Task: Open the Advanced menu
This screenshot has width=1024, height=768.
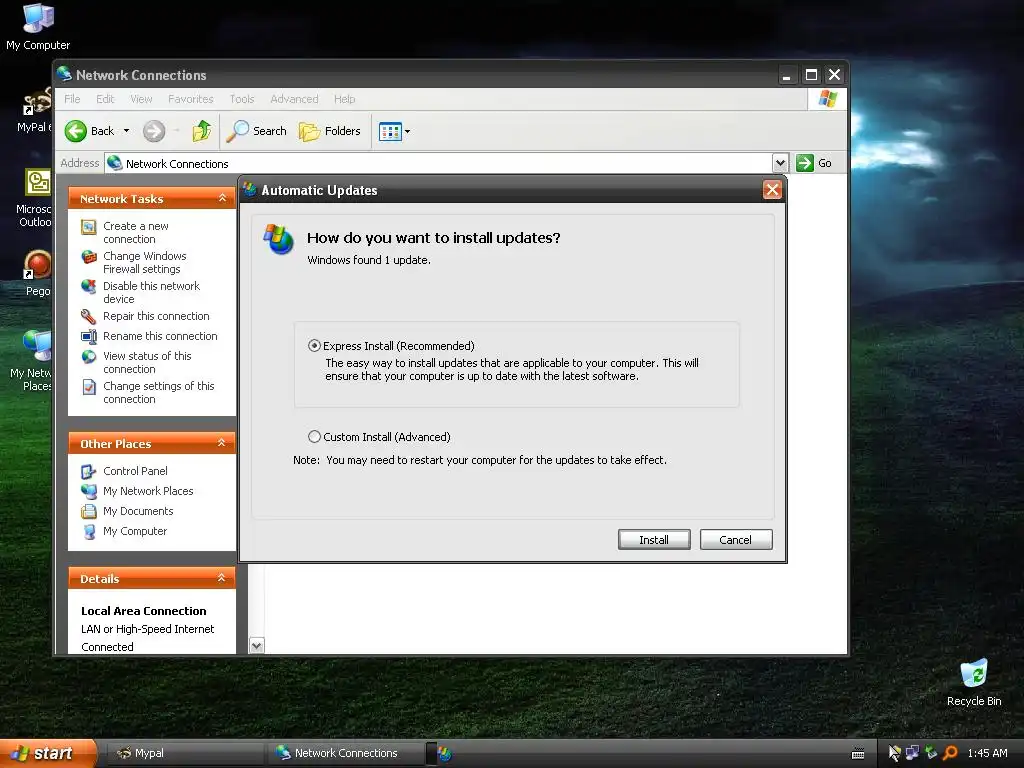Action: [294, 99]
